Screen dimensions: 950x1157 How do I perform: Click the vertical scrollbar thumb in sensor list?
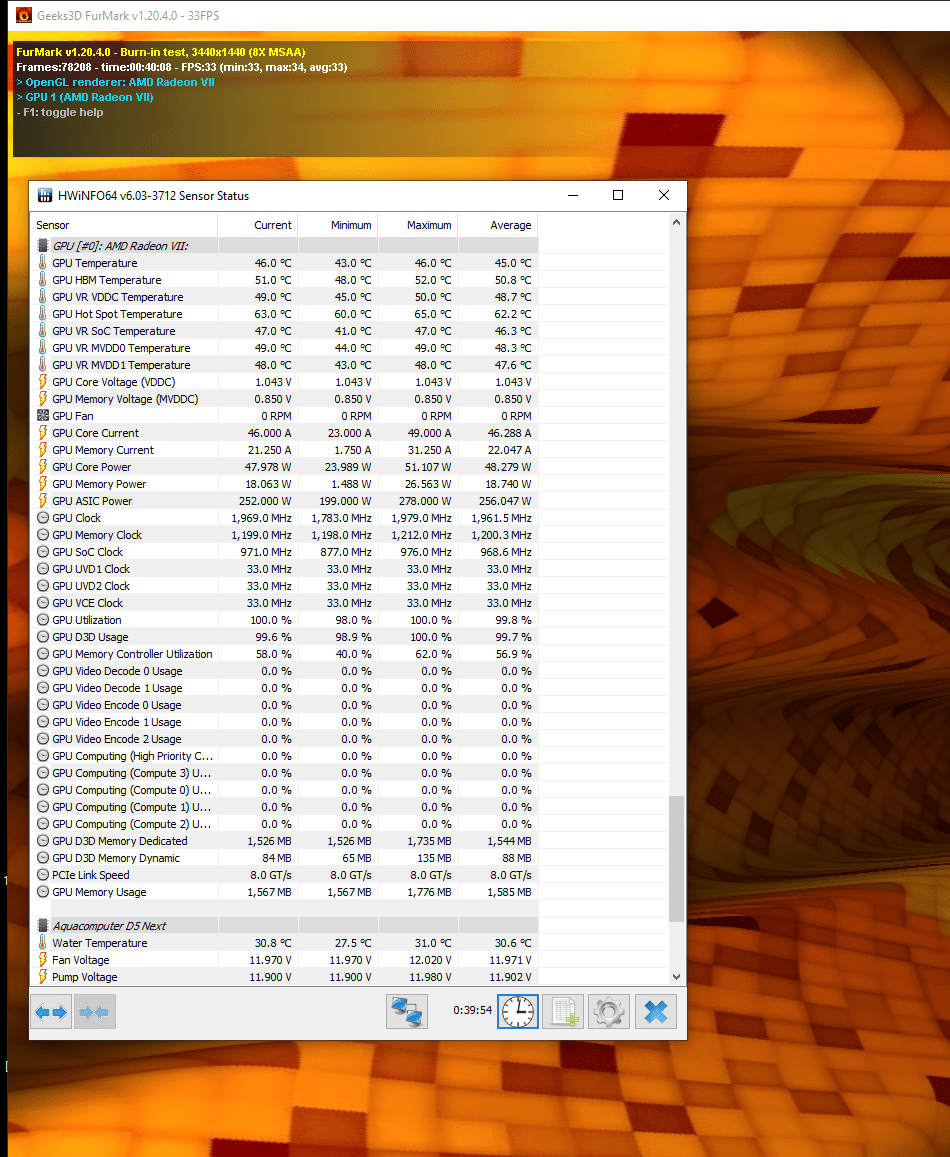pyautogui.click(x=676, y=859)
